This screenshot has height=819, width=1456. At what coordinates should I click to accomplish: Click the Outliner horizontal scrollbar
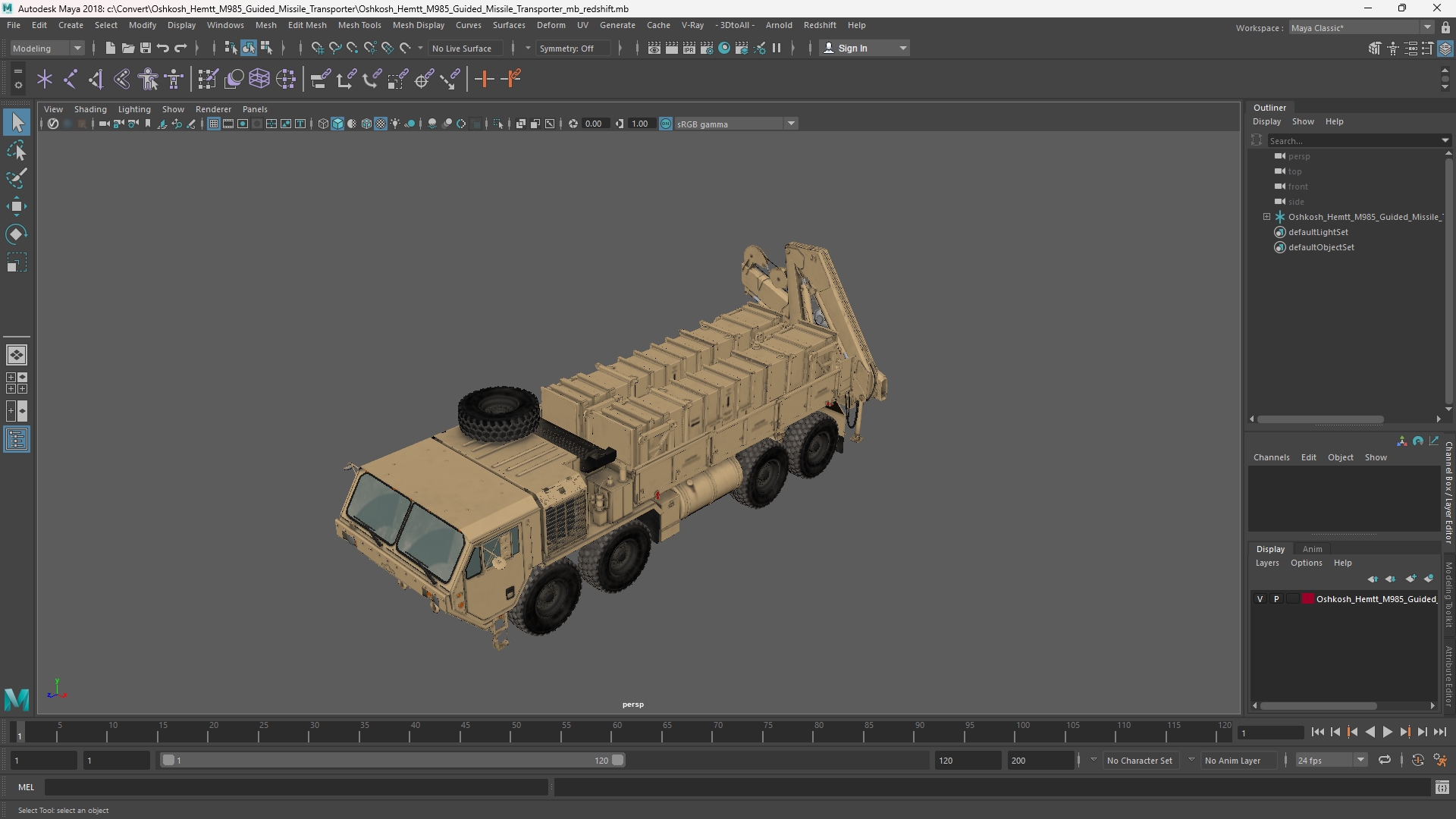(1320, 419)
